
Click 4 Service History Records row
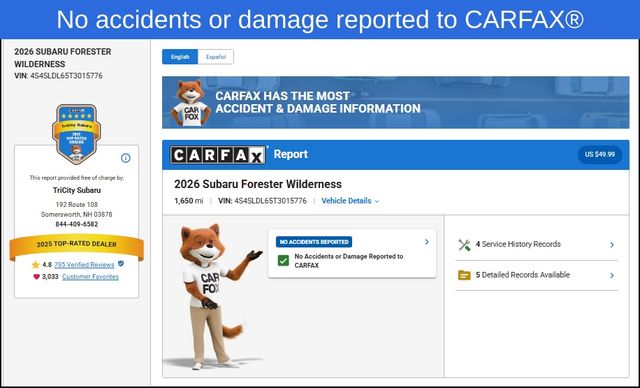coord(537,244)
